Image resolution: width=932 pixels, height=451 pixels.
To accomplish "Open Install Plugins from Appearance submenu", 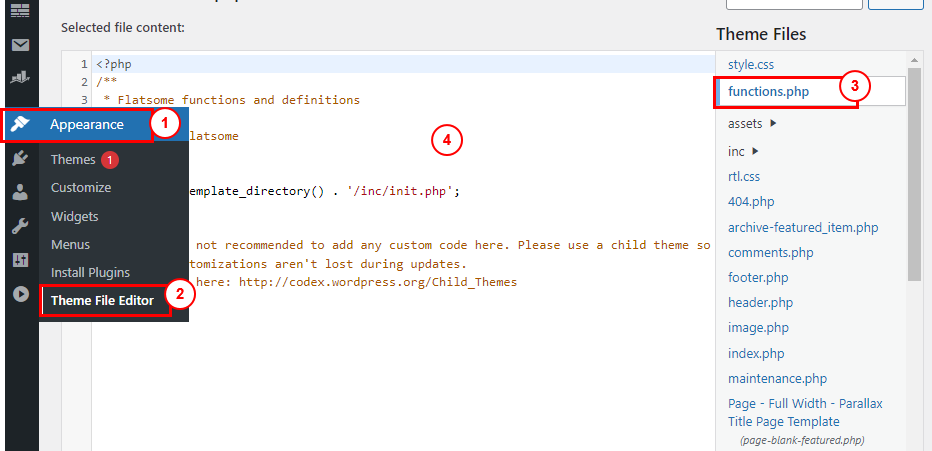I will [90, 273].
